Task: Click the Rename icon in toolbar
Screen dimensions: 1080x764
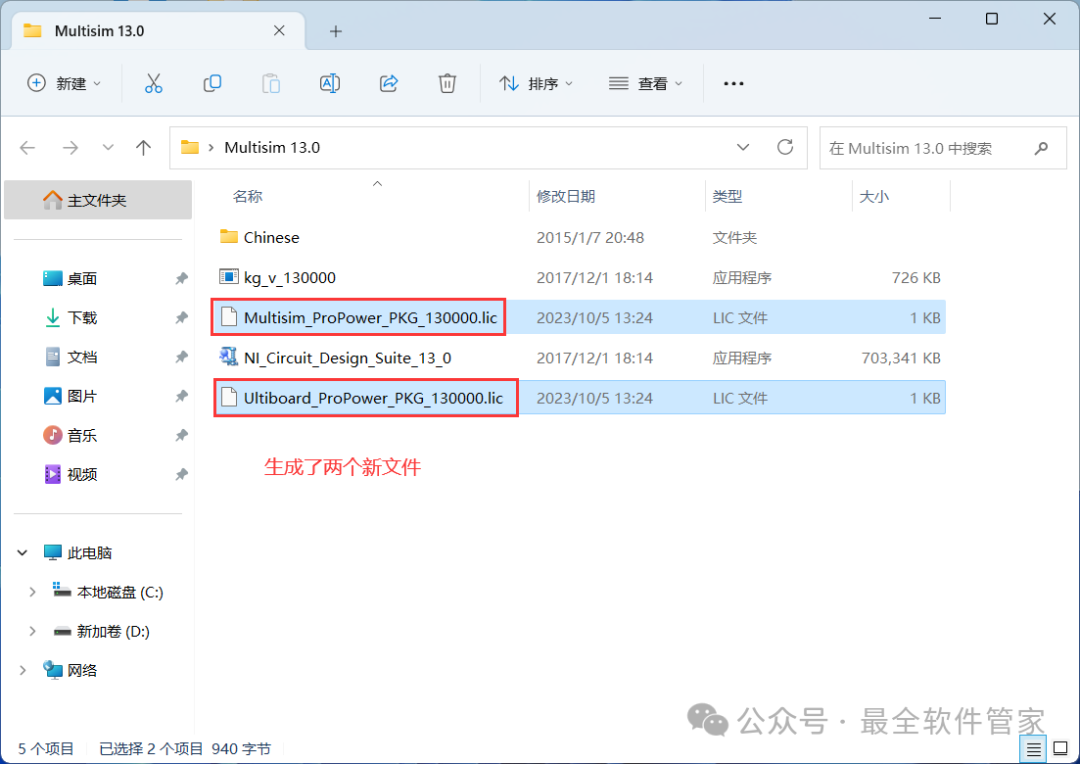Action: (330, 83)
